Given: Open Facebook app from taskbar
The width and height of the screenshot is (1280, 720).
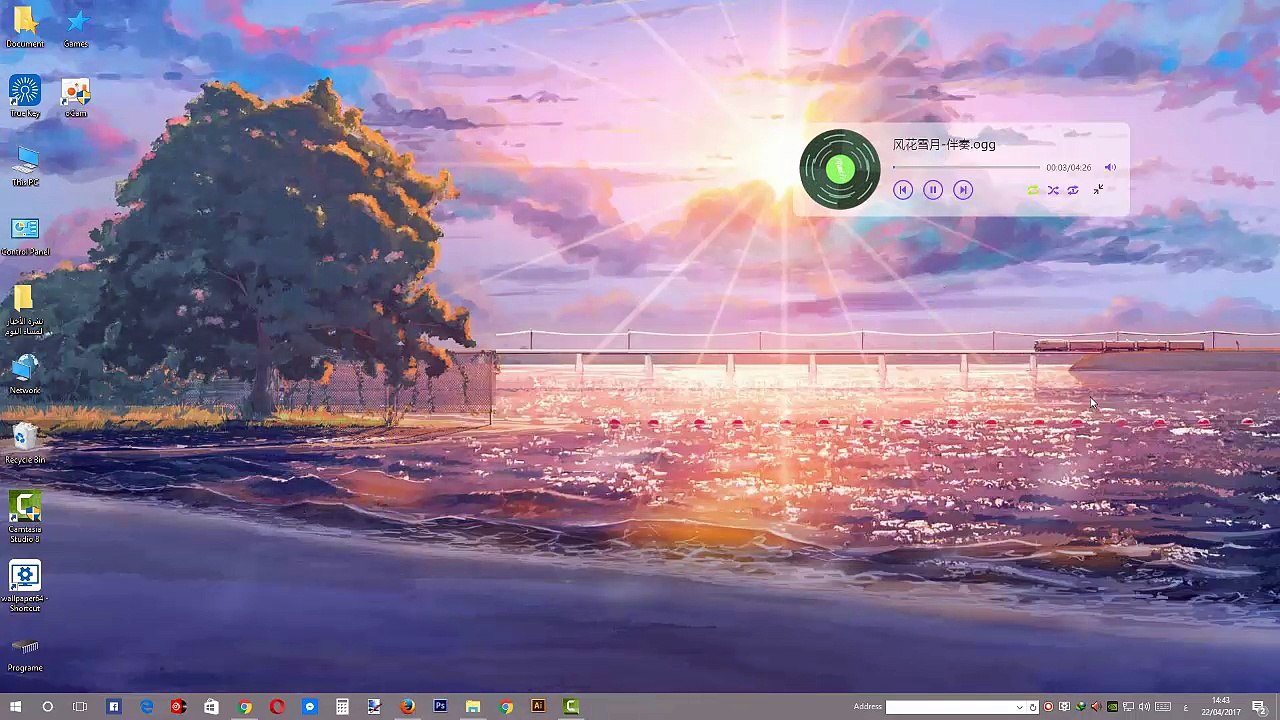Looking at the screenshot, I should (x=113, y=707).
